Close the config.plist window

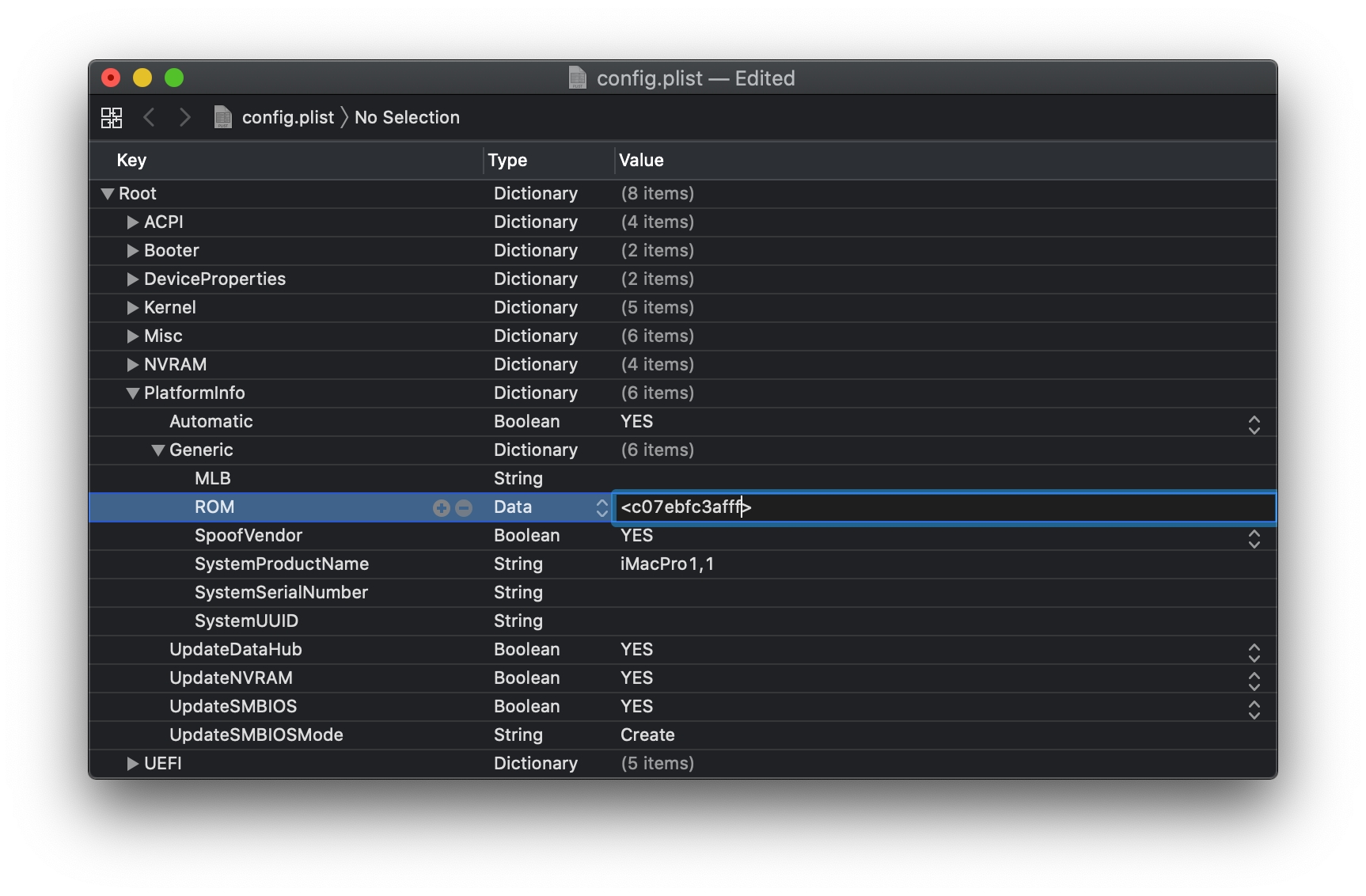coord(111,78)
